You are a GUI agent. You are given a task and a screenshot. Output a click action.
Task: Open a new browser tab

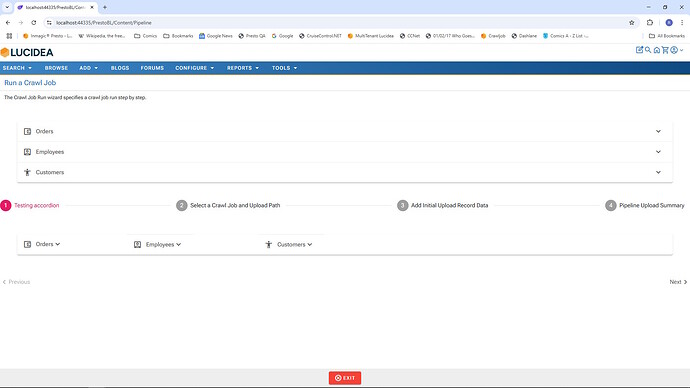pos(105,7)
